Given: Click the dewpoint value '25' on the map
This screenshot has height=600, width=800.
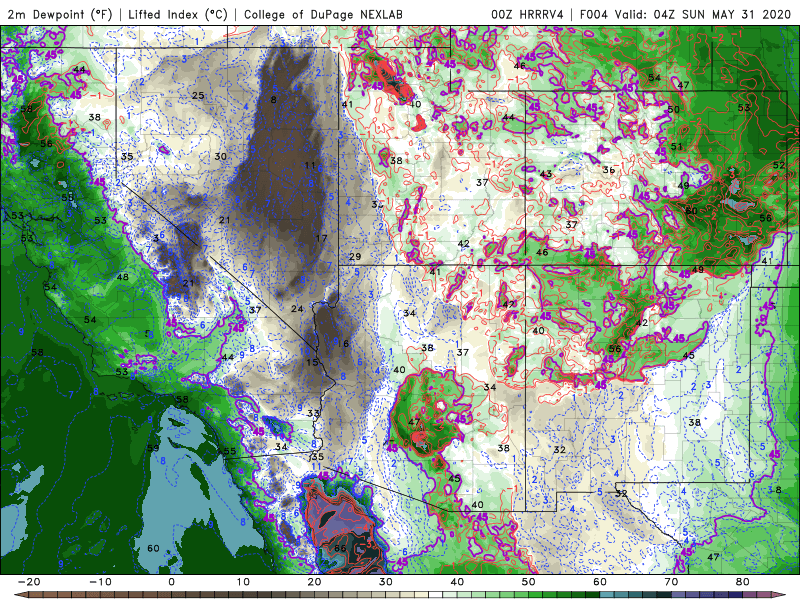Looking at the screenshot, I should pyautogui.click(x=198, y=95).
